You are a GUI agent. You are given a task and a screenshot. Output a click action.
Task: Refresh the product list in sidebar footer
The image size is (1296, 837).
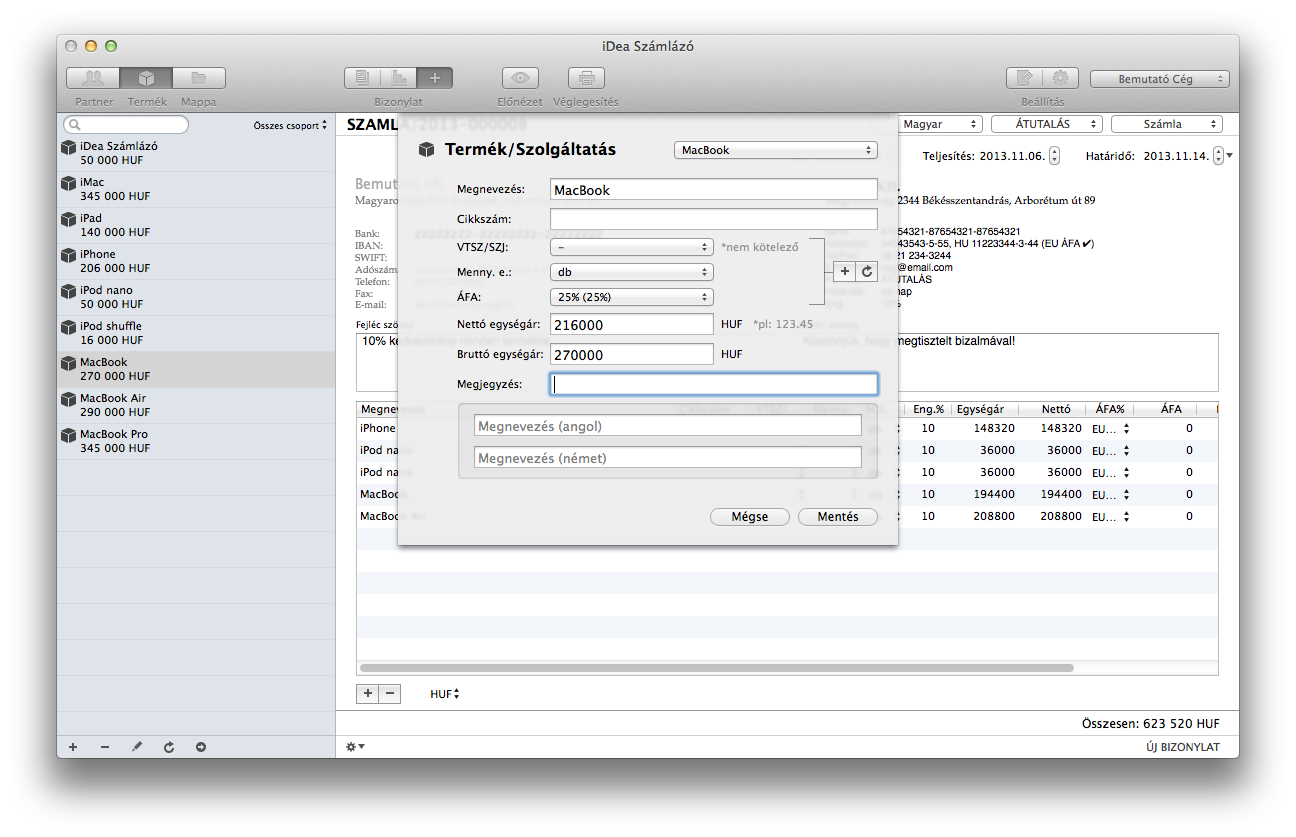tap(169, 747)
